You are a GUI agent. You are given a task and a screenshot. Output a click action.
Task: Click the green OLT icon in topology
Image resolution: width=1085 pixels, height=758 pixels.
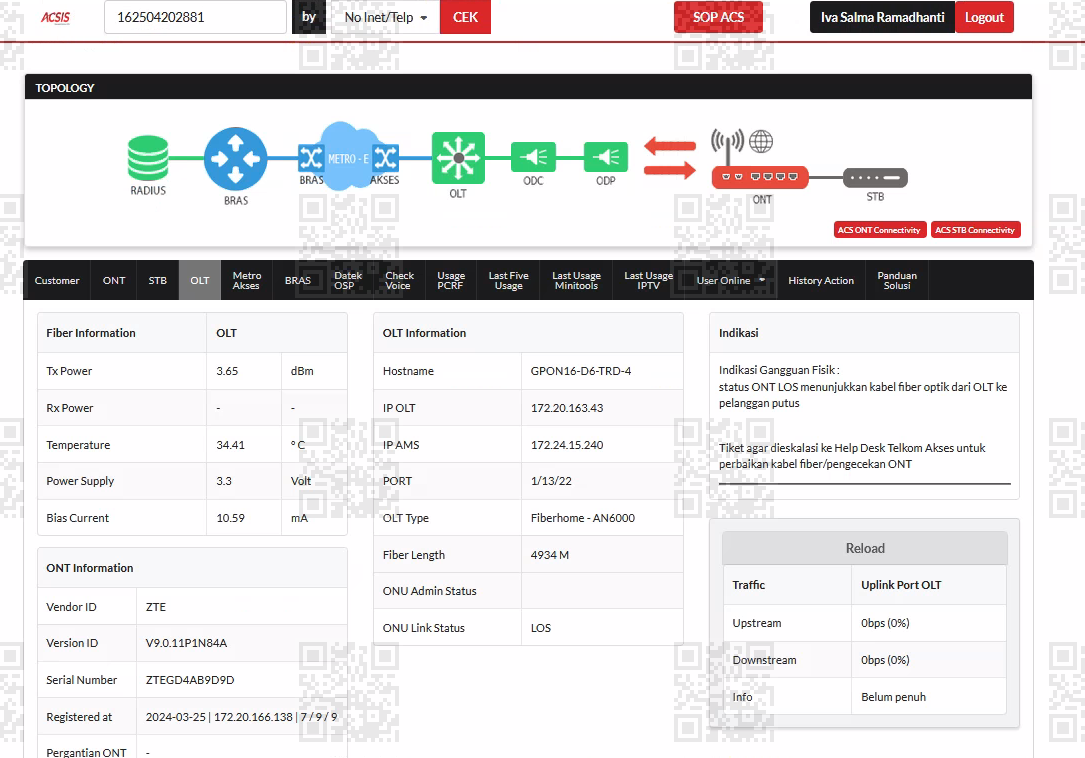(458, 158)
